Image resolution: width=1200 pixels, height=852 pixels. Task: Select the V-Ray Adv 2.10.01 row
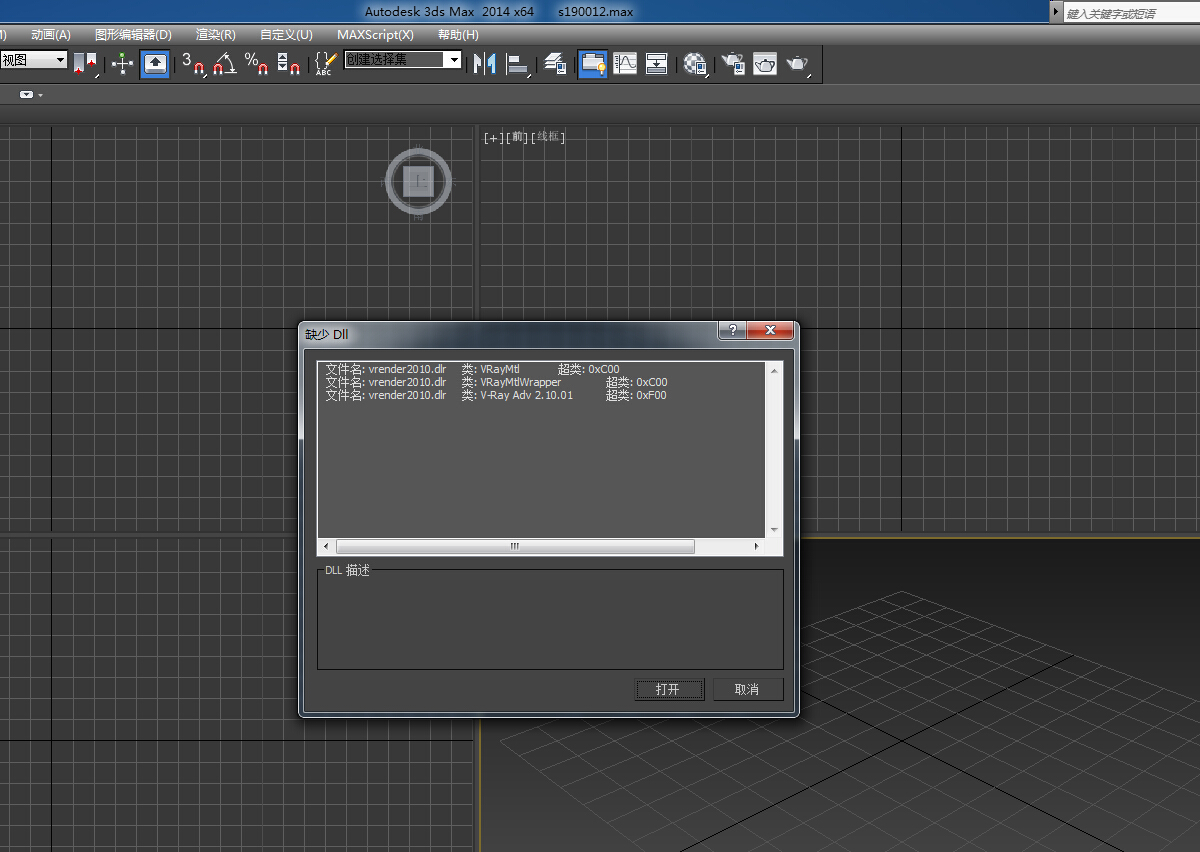496,395
